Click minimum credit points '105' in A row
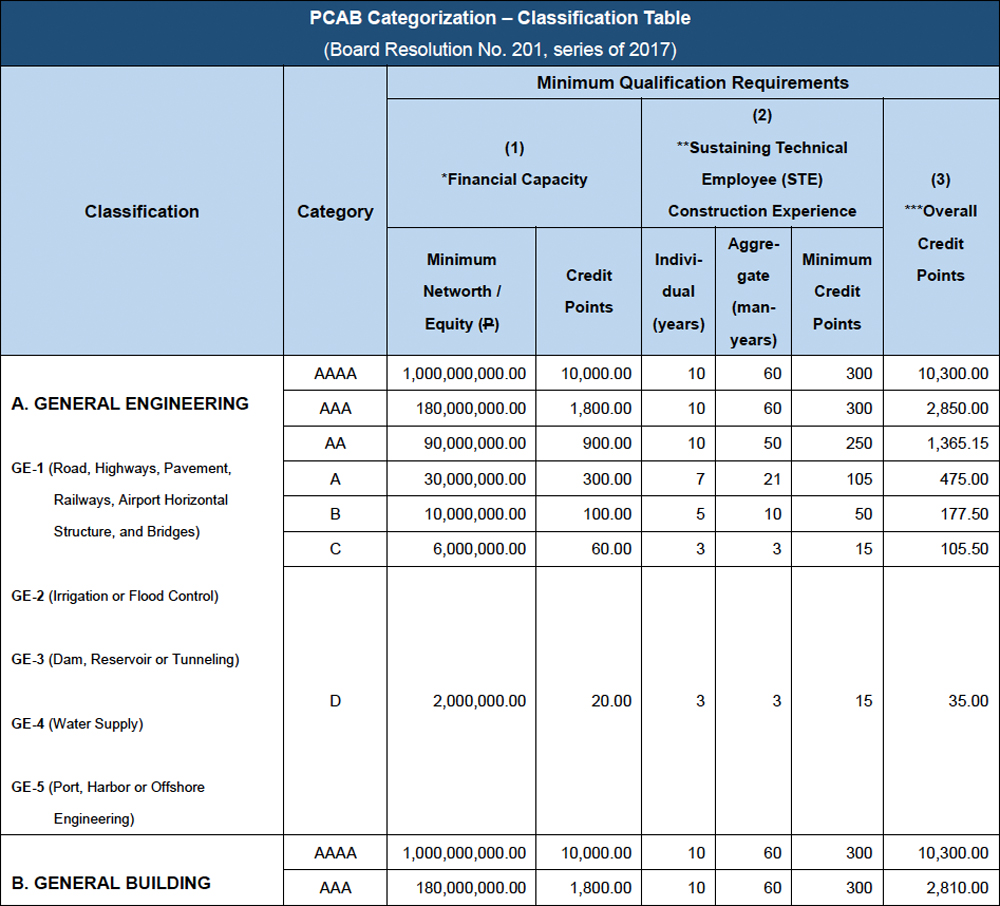Viewport: 1000px width, 906px height. point(859,479)
